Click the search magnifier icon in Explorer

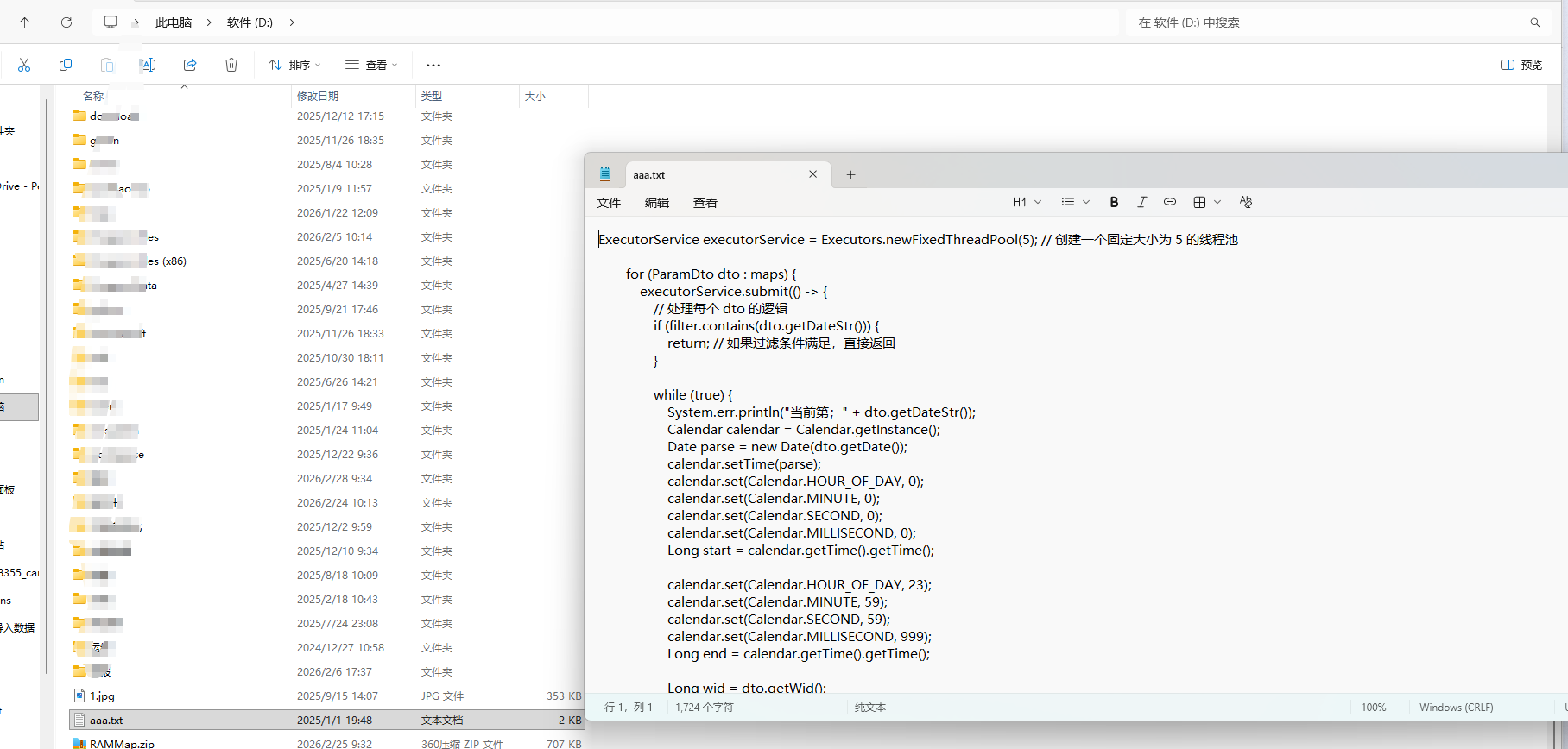click(x=1535, y=22)
